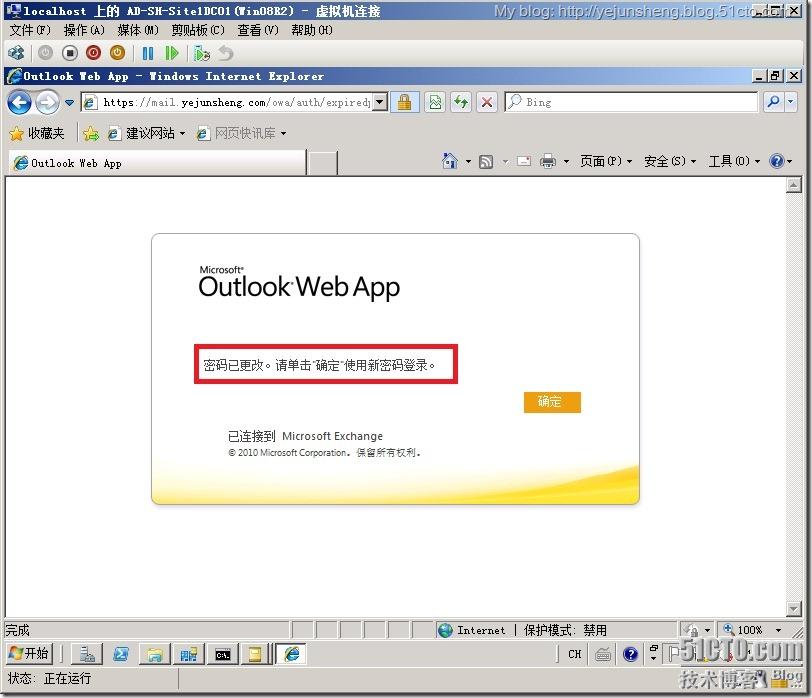The width and height of the screenshot is (812, 698).
Task: Click the on-screen keyboard icon in language bar
Action: click(603, 655)
